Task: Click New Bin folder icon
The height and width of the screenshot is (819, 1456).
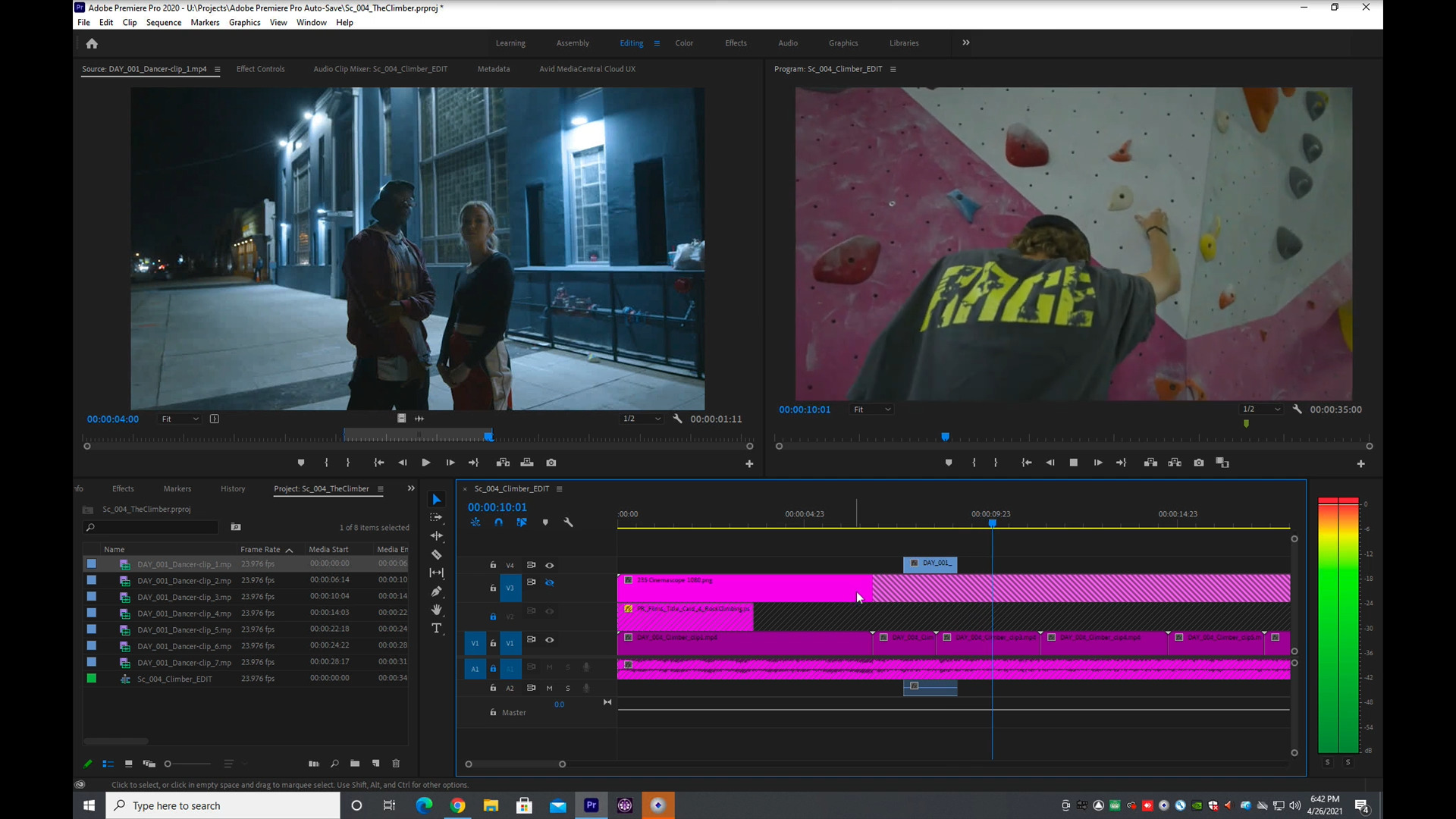Action: click(355, 764)
